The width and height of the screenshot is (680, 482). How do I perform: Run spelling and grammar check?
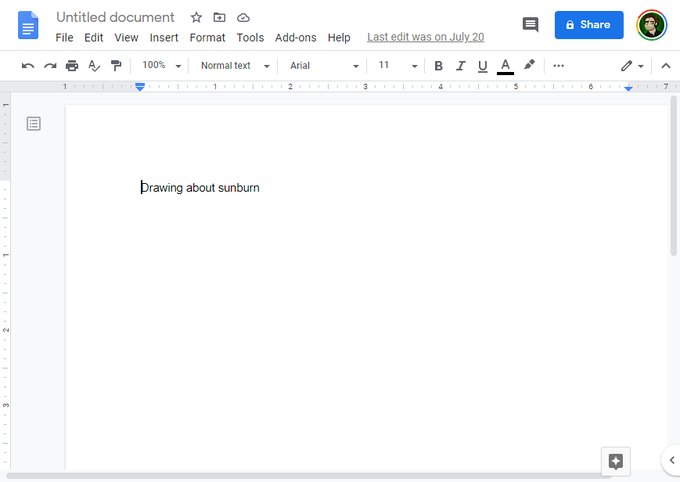94,66
